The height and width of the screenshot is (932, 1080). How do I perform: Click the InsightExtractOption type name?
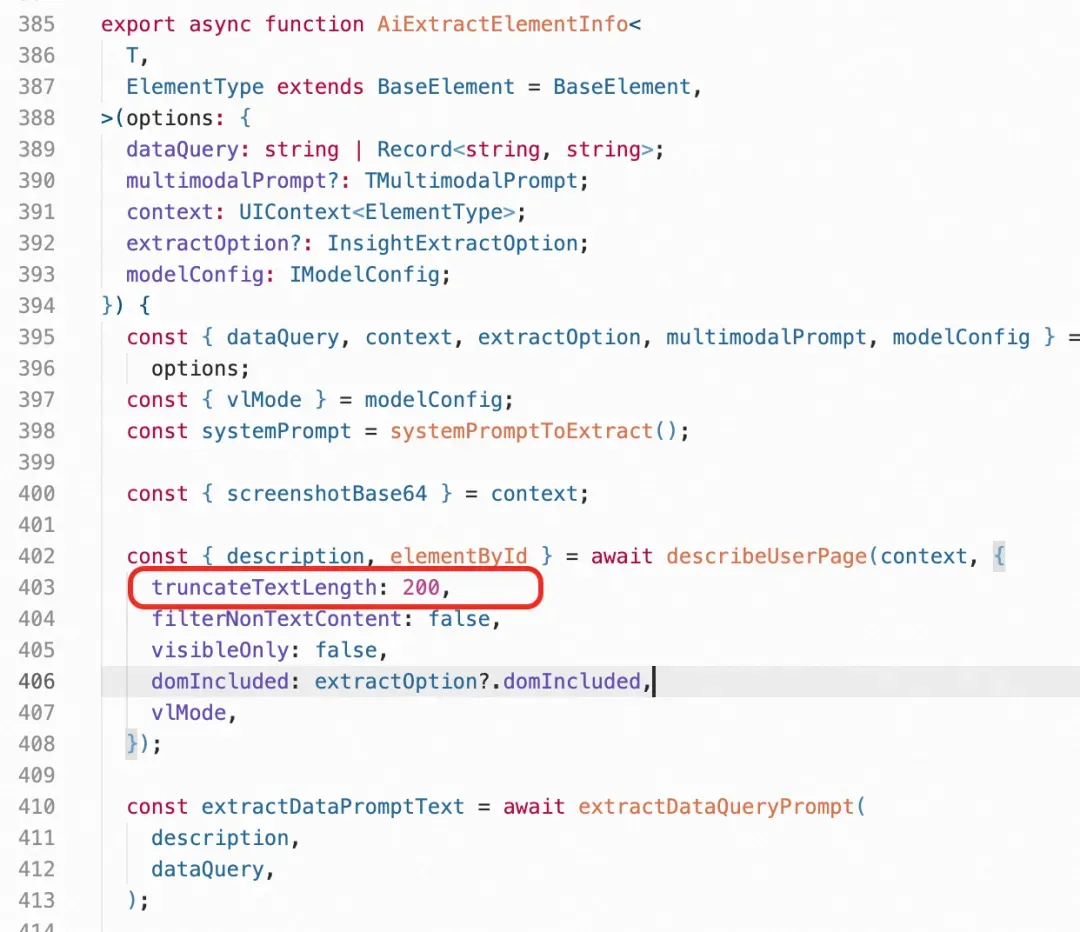(x=453, y=243)
